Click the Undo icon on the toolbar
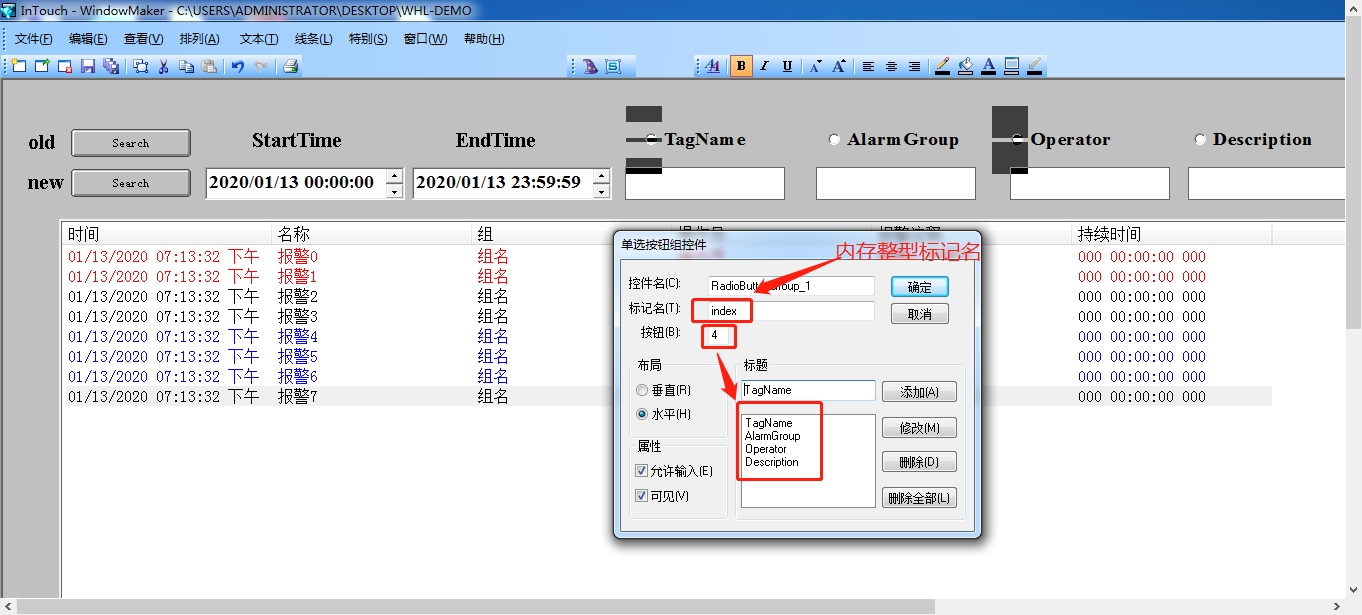The height and width of the screenshot is (615, 1362). tap(237, 66)
